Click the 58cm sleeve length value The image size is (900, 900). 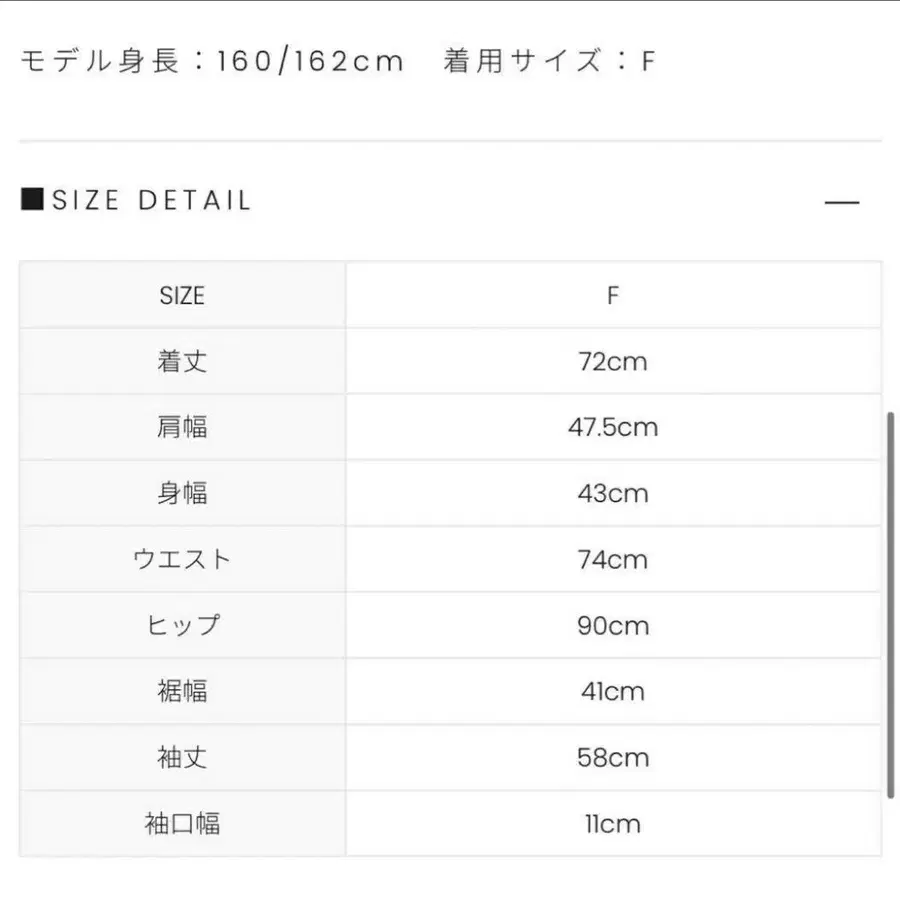(613, 758)
